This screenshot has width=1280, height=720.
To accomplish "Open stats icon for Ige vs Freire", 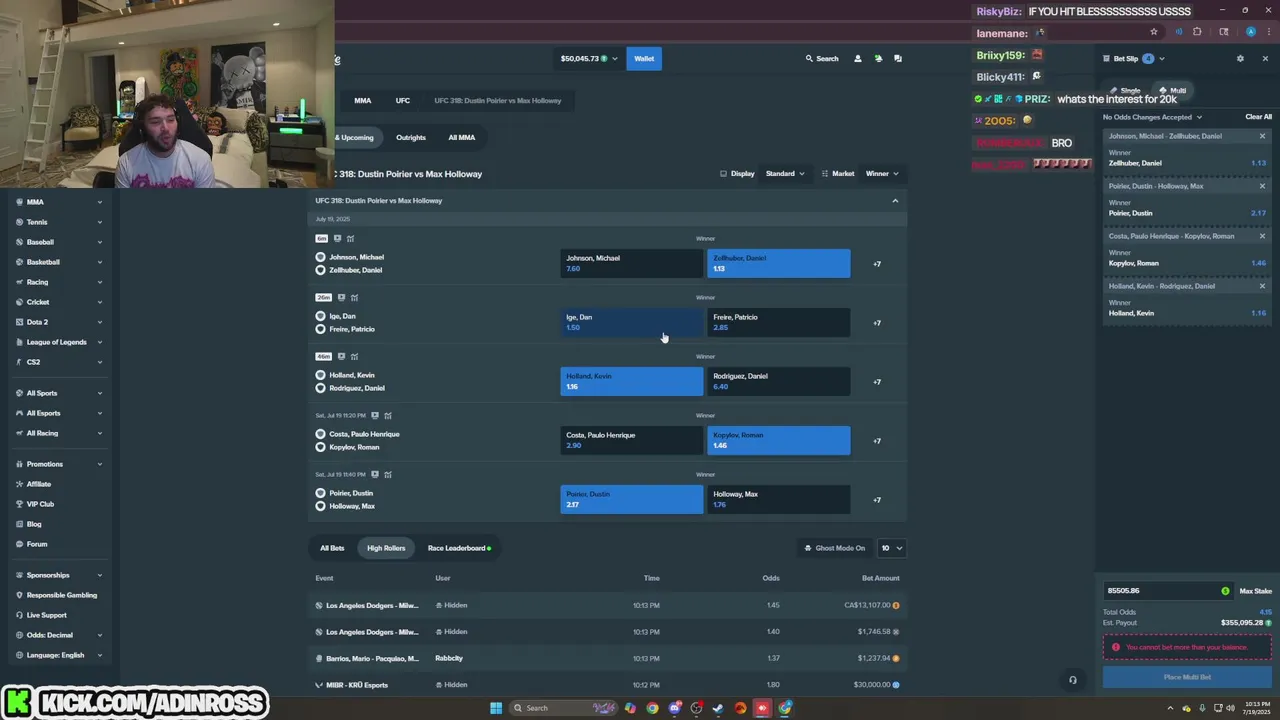I will point(354,297).
